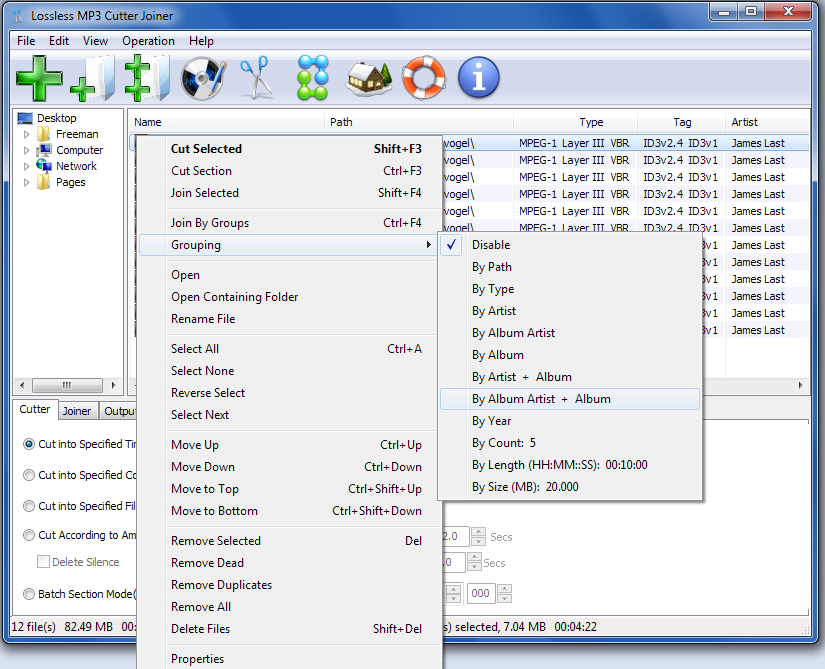Click the Network globe icon

coord(44,166)
